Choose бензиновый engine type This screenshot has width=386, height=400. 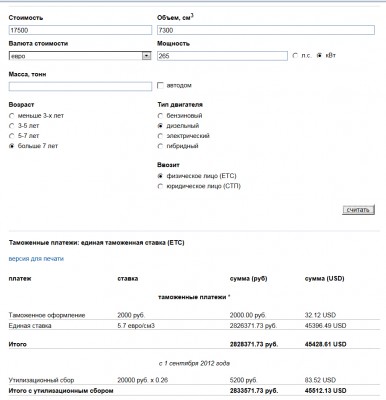click(x=160, y=116)
